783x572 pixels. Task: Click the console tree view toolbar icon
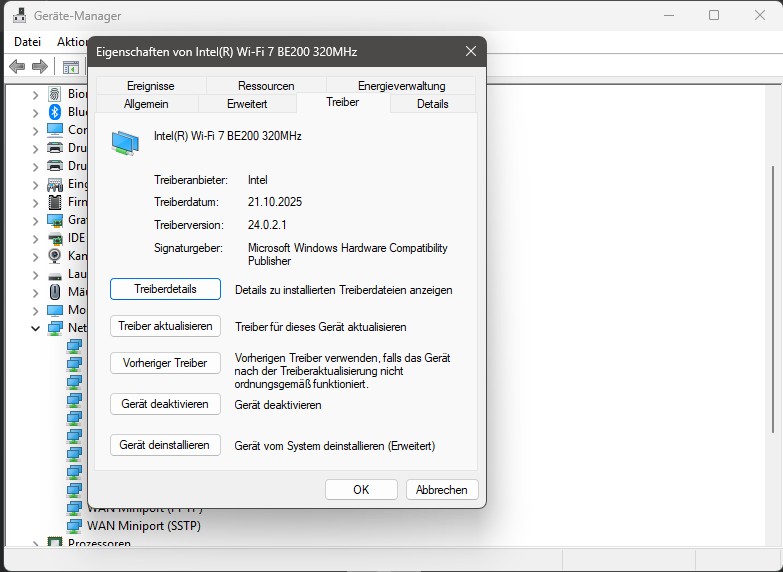[x=70, y=66]
